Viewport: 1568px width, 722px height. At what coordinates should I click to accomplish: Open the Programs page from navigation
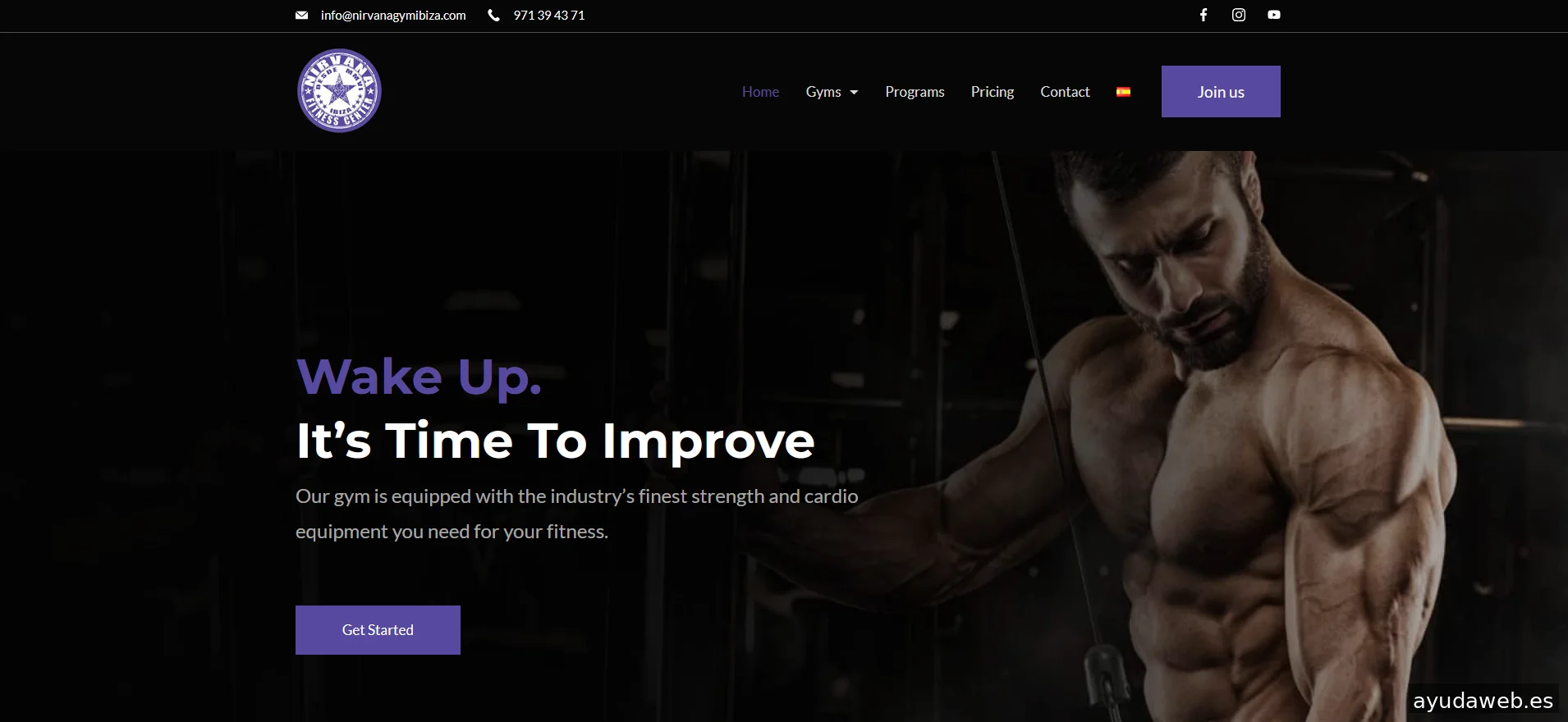tap(915, 92)
